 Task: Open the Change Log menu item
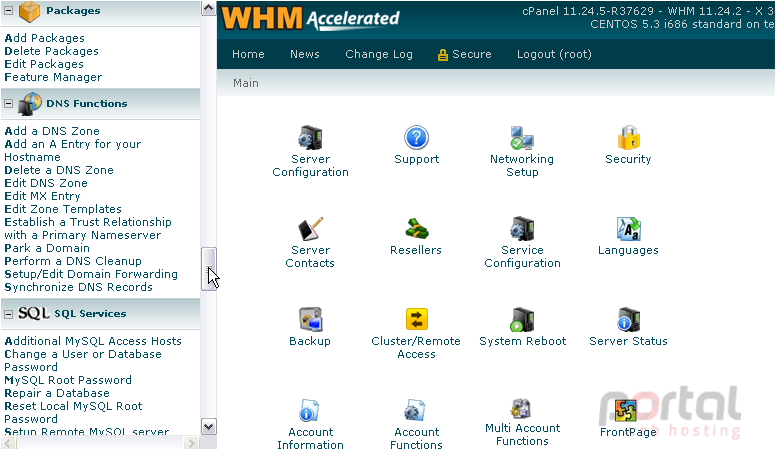click(x=379, y=54)
